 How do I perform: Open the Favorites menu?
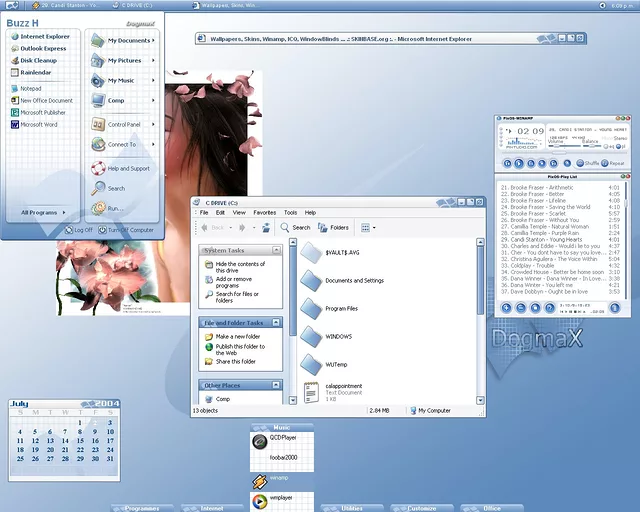[264, 212]
